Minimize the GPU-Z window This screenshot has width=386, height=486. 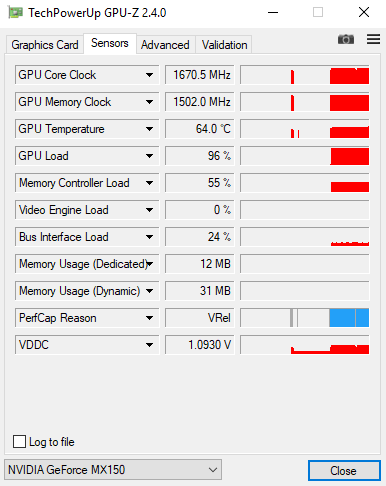click(273, 13)
